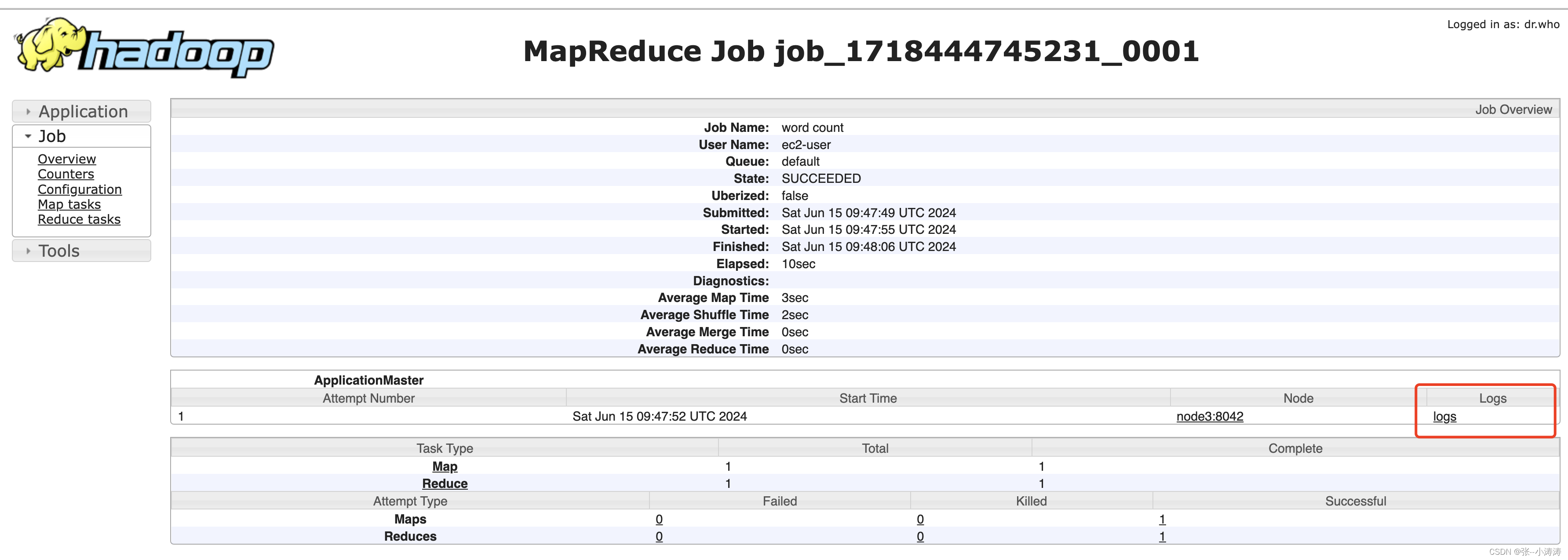Click the ApplicationMaster table heading
Image resolution: width=1568 pixels, height=560 pixels.
368,380
